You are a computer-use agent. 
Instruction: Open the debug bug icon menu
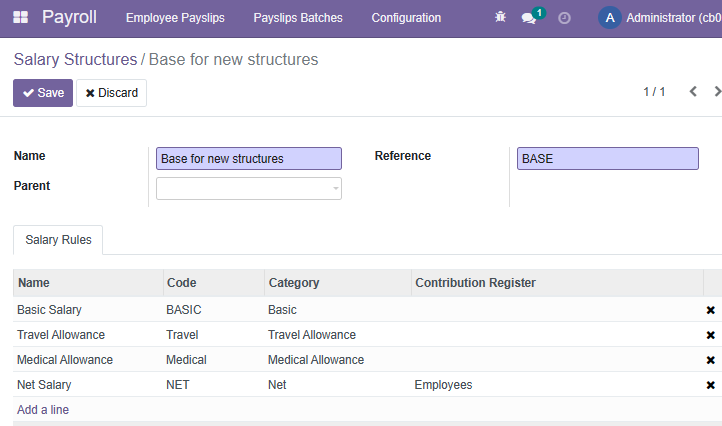coord(500,18)
